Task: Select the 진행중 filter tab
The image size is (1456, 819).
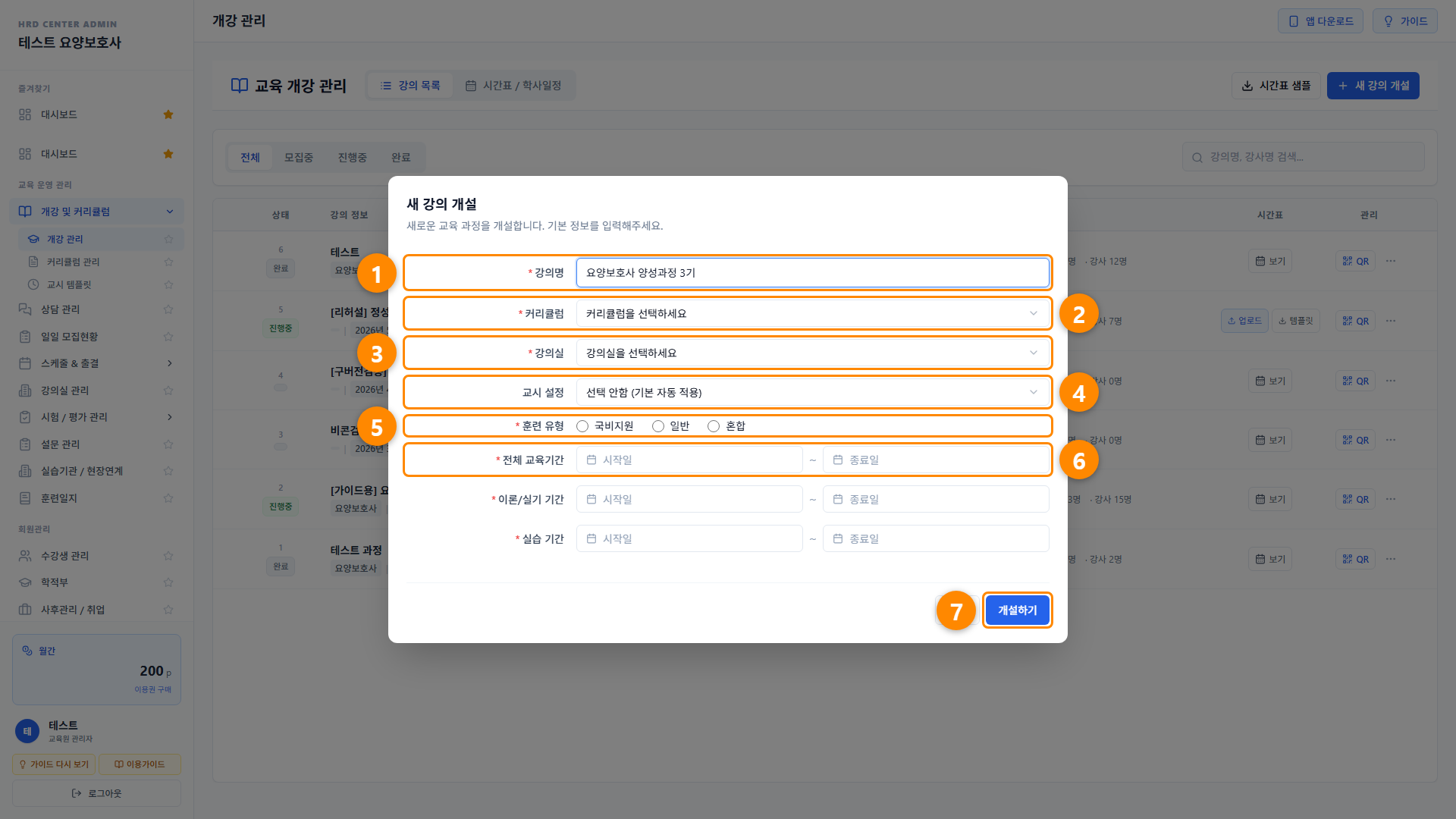Action: [x=352, y=158]
